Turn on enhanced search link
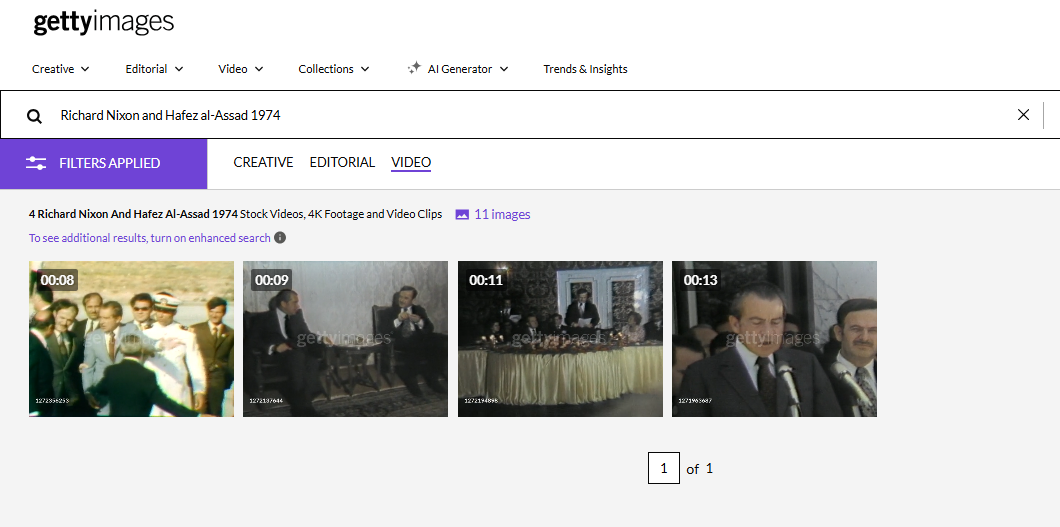 150,238
